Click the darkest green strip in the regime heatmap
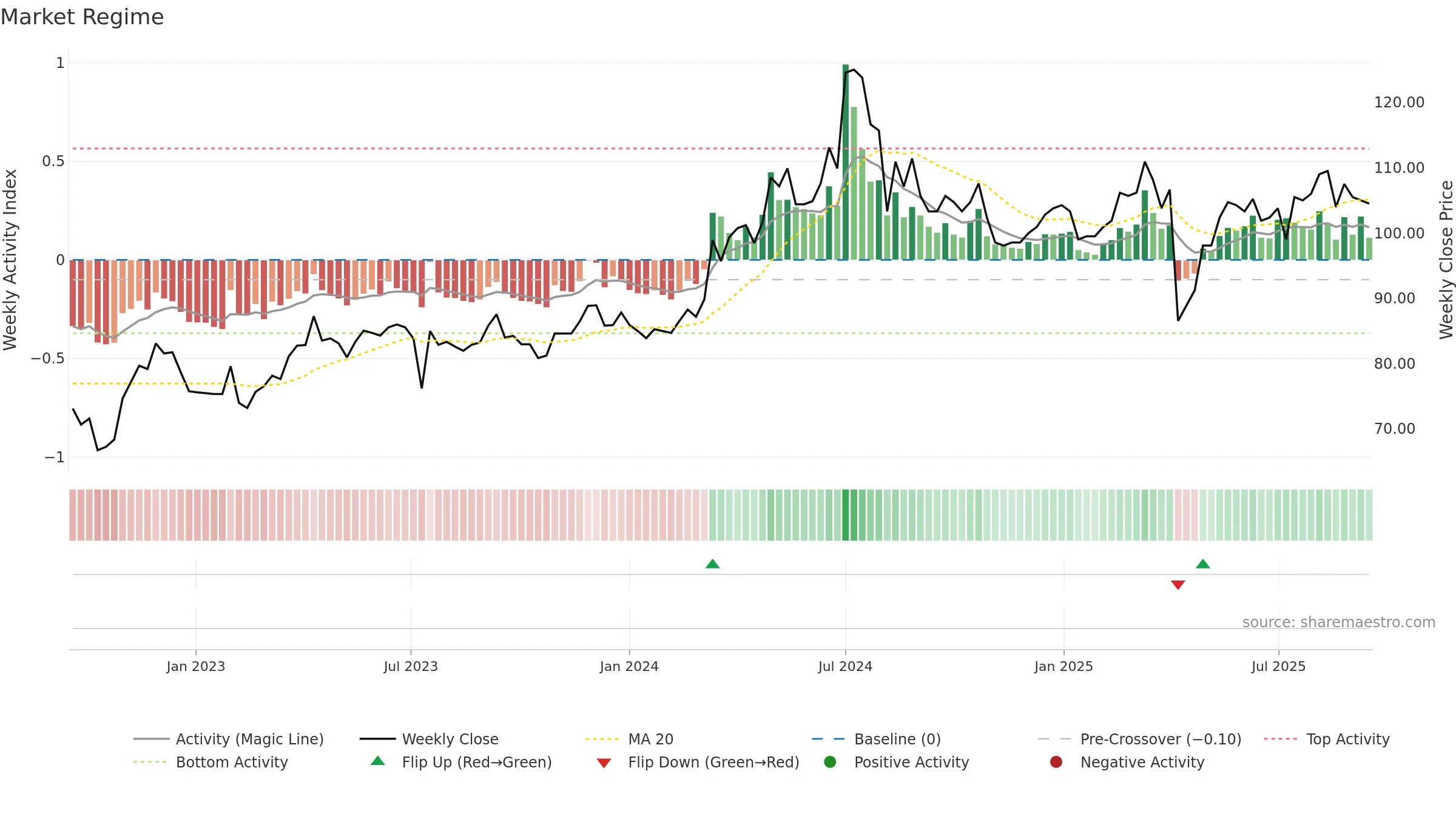1456x819 pixels. (845, 515)
